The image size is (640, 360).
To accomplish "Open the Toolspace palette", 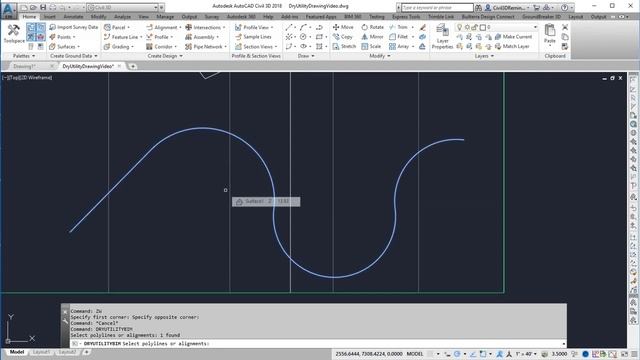I will coord(13,33).
